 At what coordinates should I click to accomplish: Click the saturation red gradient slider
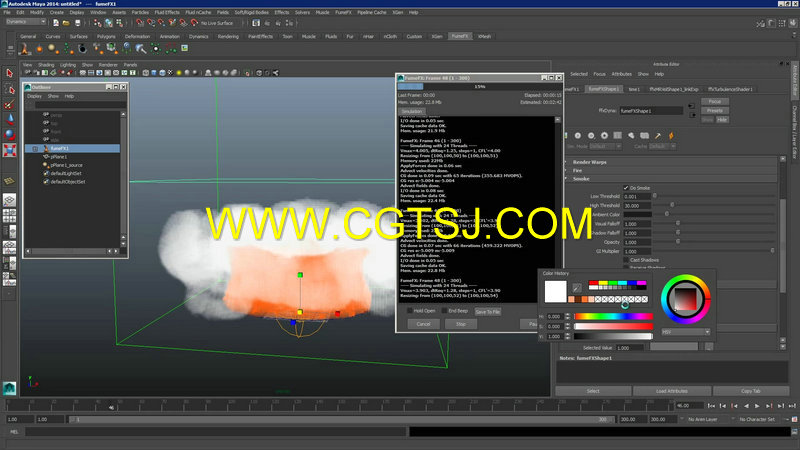(613, 326)
